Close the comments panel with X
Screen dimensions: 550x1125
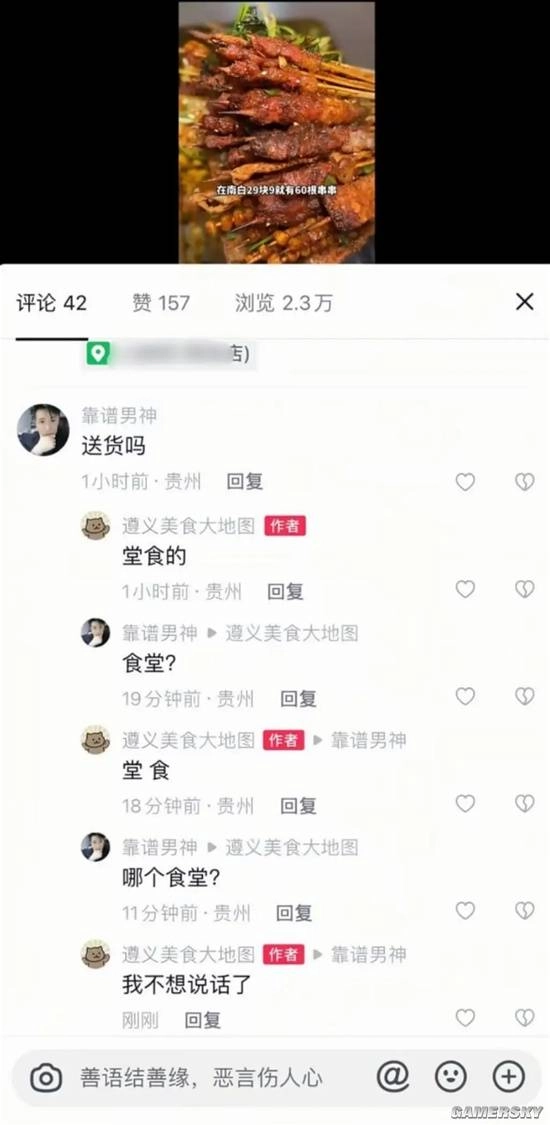(x=525, y=302)
